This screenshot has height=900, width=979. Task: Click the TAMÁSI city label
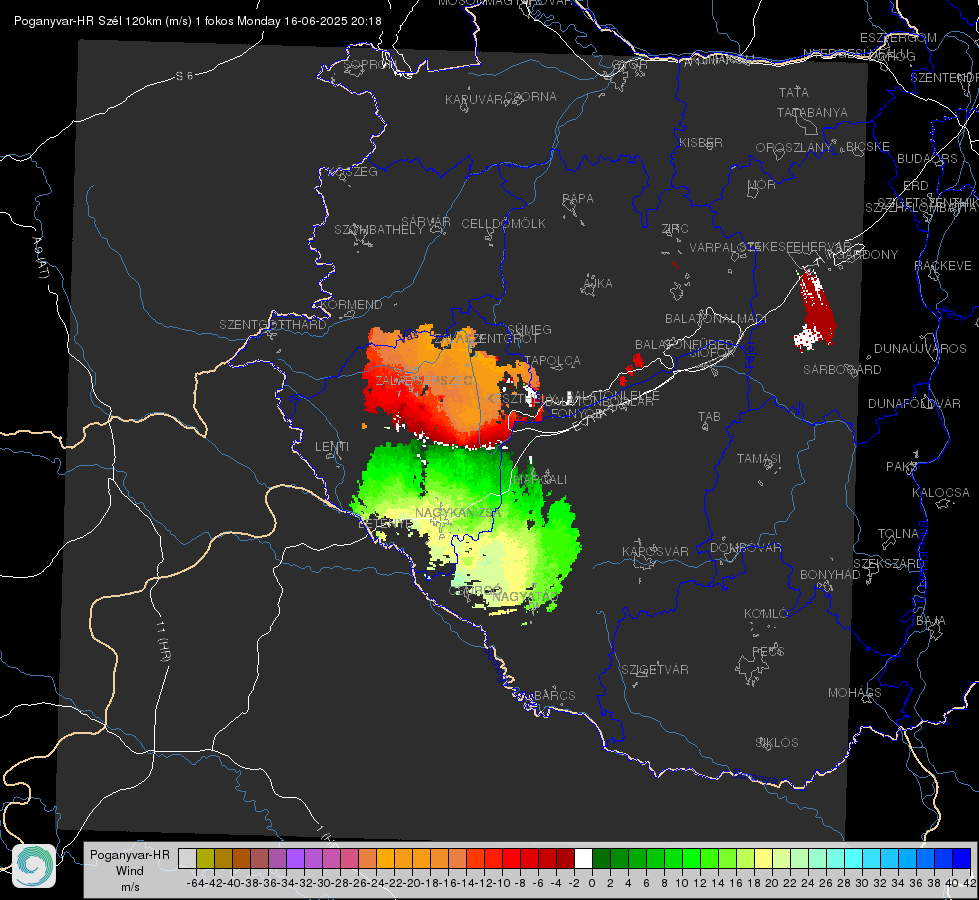coord(759,459)
